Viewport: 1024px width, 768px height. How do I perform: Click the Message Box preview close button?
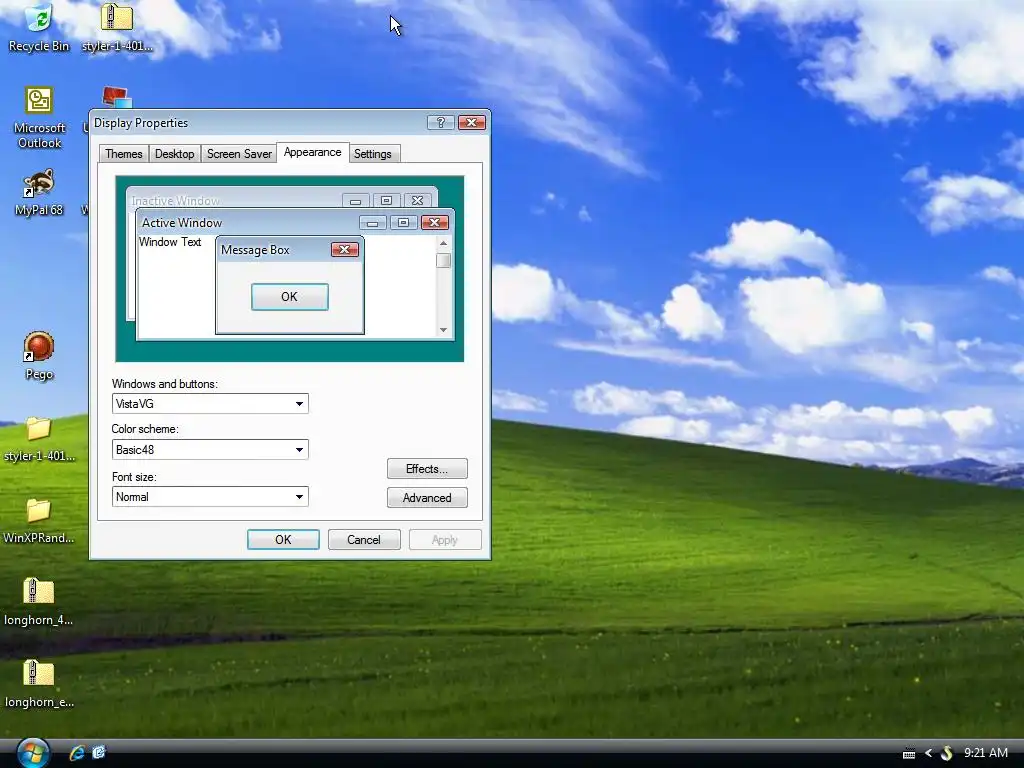pyautogui.click(x=345, y=249)
